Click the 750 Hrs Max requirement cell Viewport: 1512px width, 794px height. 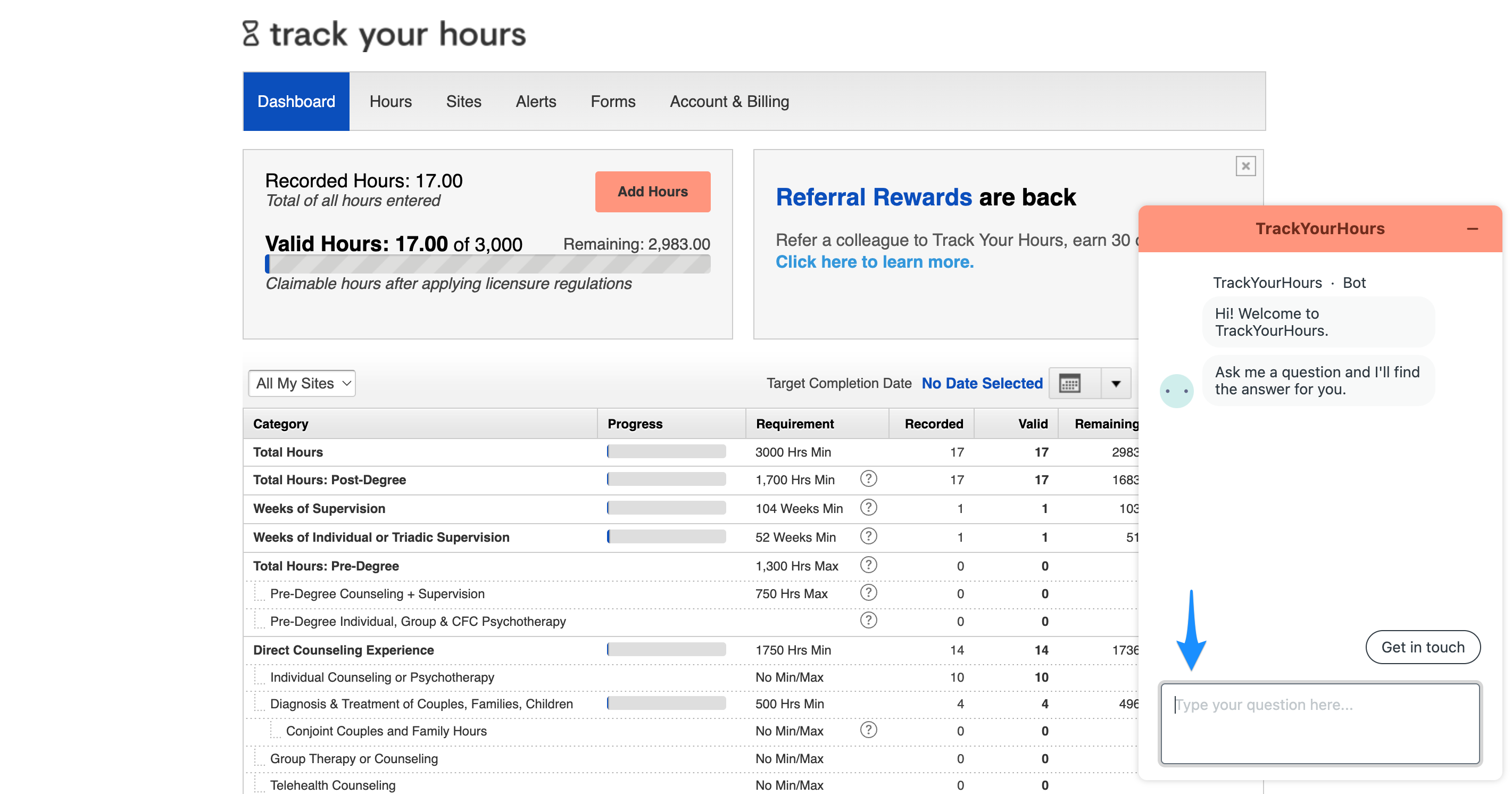(x=791, y=594)
